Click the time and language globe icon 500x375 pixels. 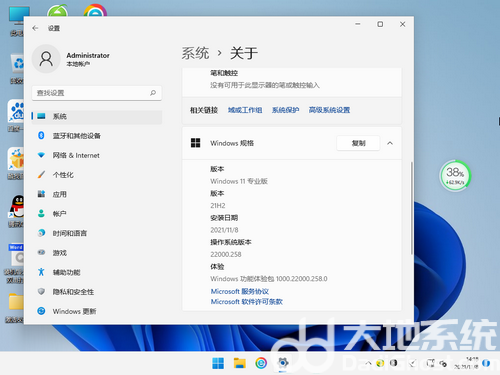tap(41, 233)
